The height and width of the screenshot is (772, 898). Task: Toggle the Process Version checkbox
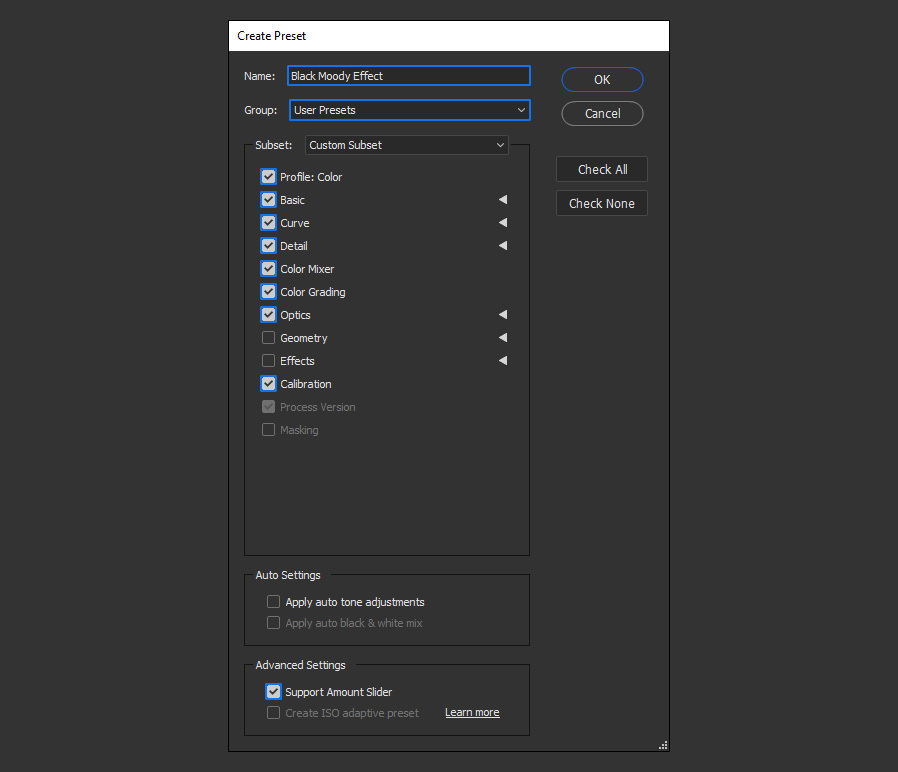(x=268, y=407)
